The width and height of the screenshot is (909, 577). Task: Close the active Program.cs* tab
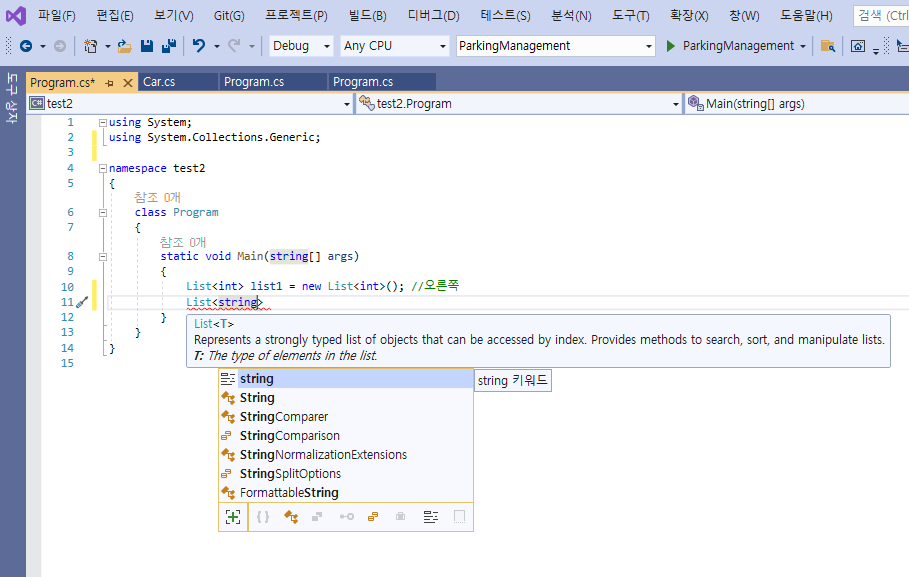tap(128, 84)
